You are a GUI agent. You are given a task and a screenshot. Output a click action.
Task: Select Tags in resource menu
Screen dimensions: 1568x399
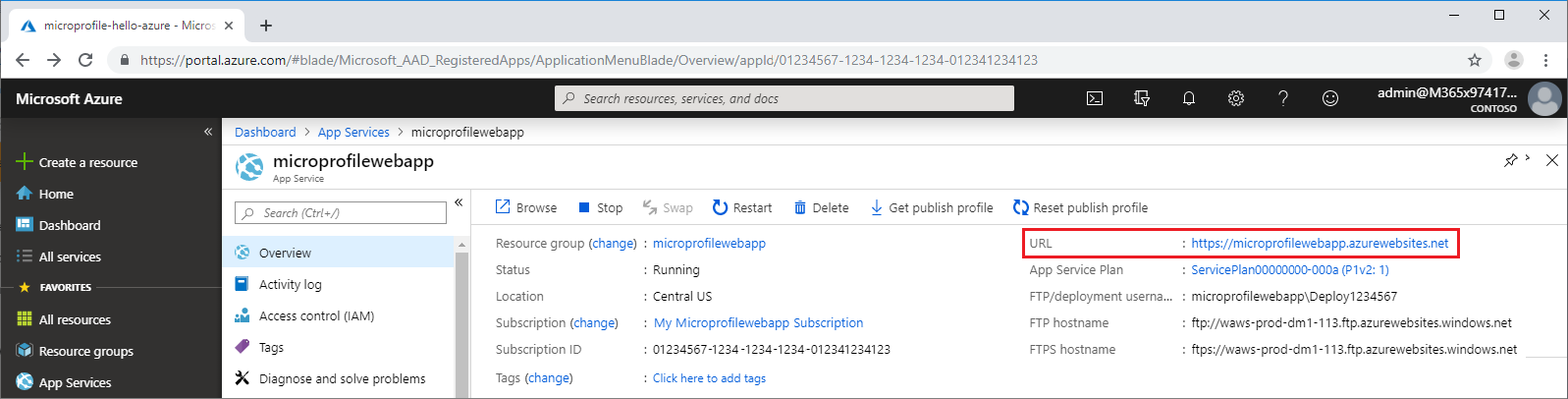click(339, 347)
